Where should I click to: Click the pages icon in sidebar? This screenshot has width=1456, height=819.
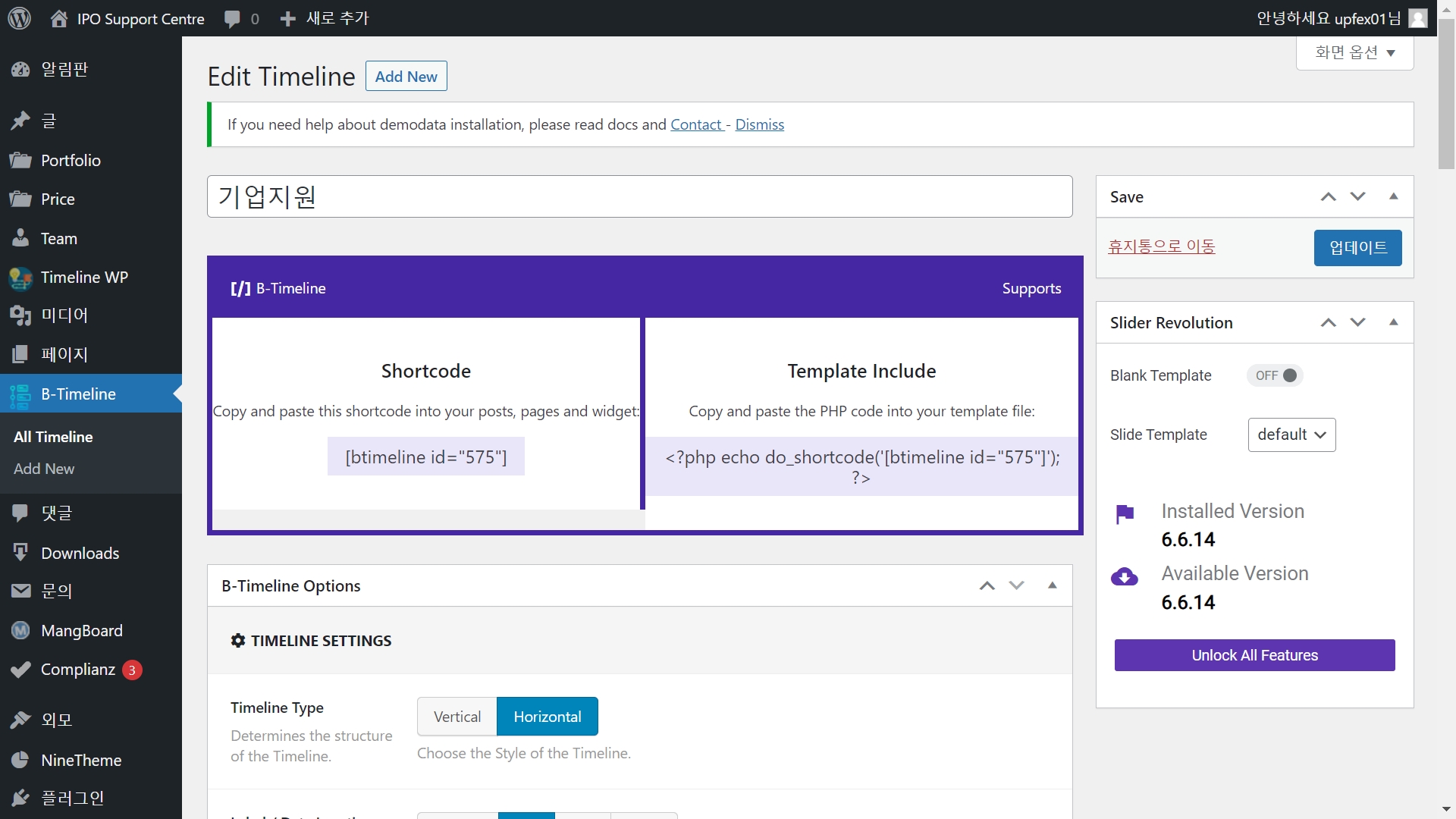[20, 354]
